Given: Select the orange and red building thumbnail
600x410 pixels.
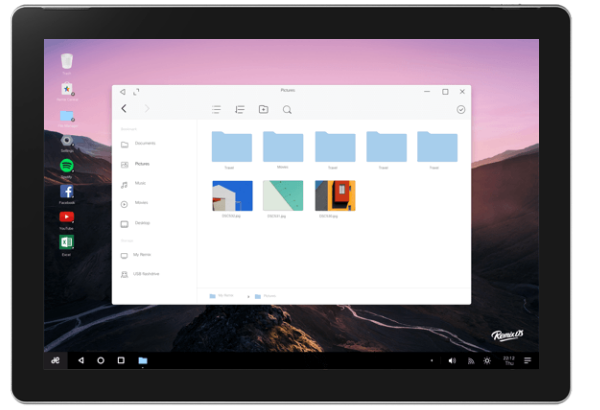Looking at the screenshot, I should (x=335, y=196).
